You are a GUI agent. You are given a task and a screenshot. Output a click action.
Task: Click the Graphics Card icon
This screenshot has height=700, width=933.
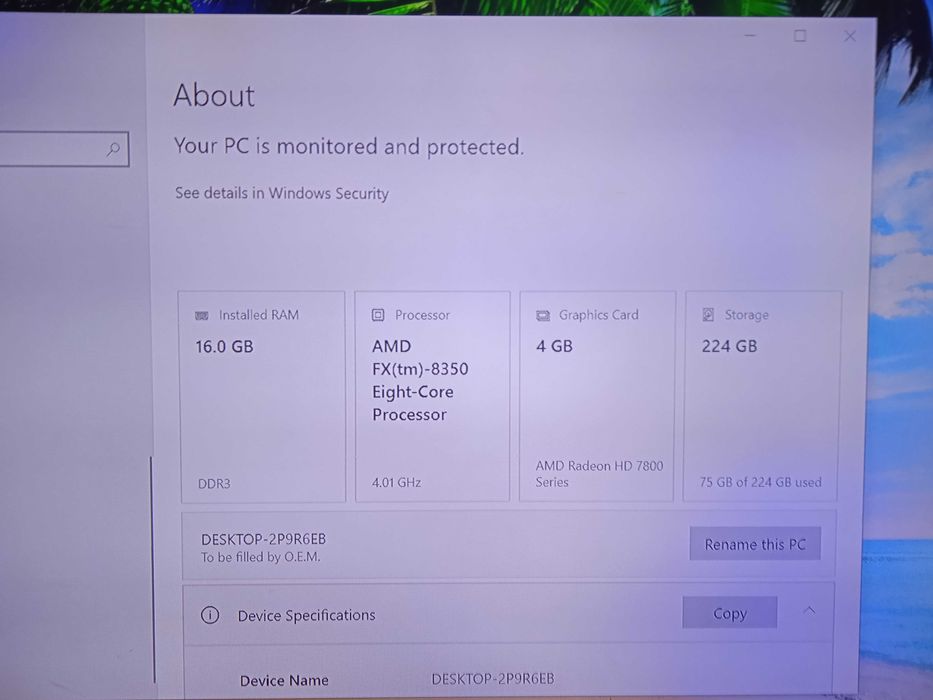point(543,315)
